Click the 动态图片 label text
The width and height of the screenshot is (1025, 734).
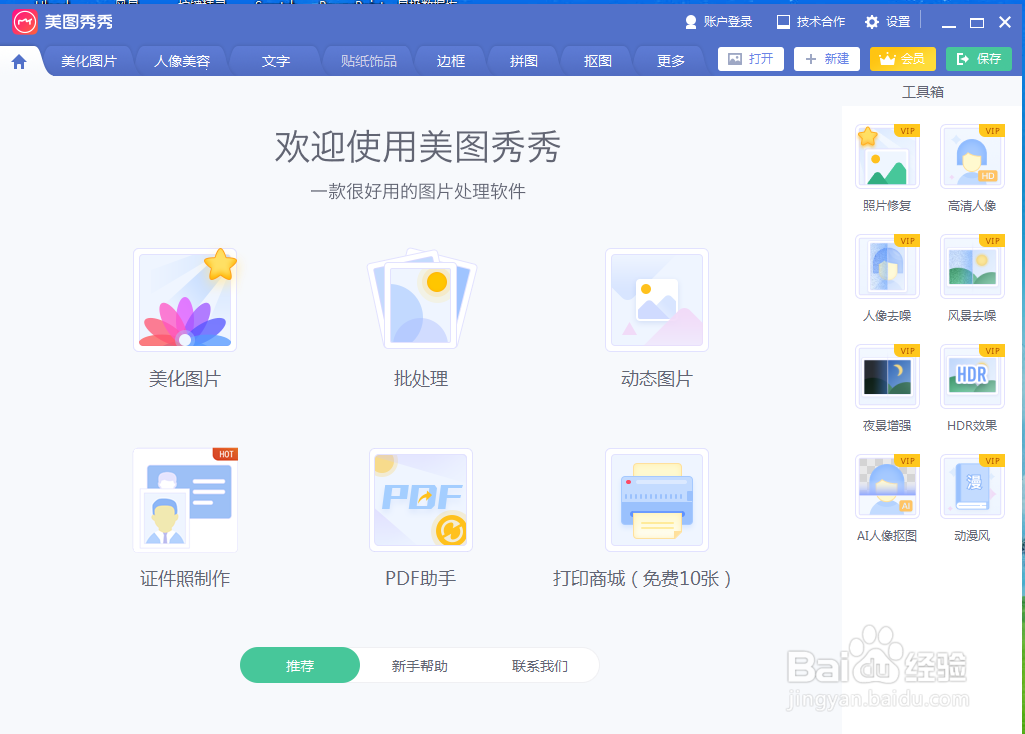click(x=657, y=378)
